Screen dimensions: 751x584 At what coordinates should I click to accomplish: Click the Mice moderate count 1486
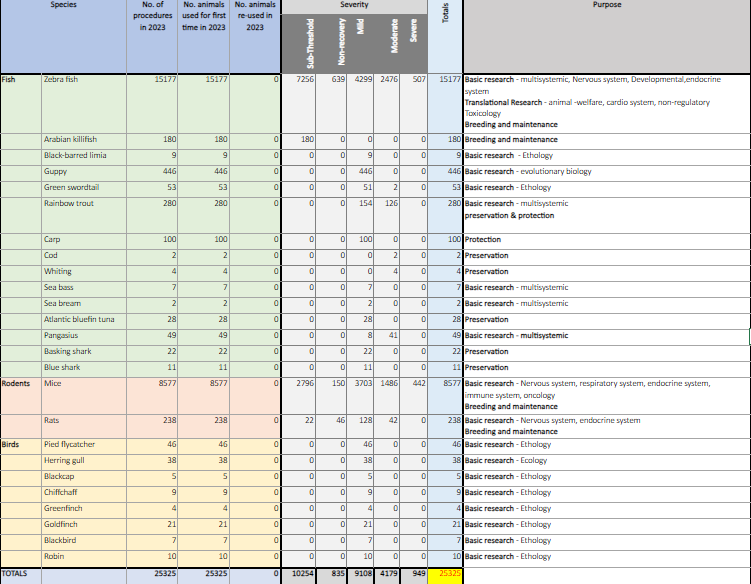point(389,382)
